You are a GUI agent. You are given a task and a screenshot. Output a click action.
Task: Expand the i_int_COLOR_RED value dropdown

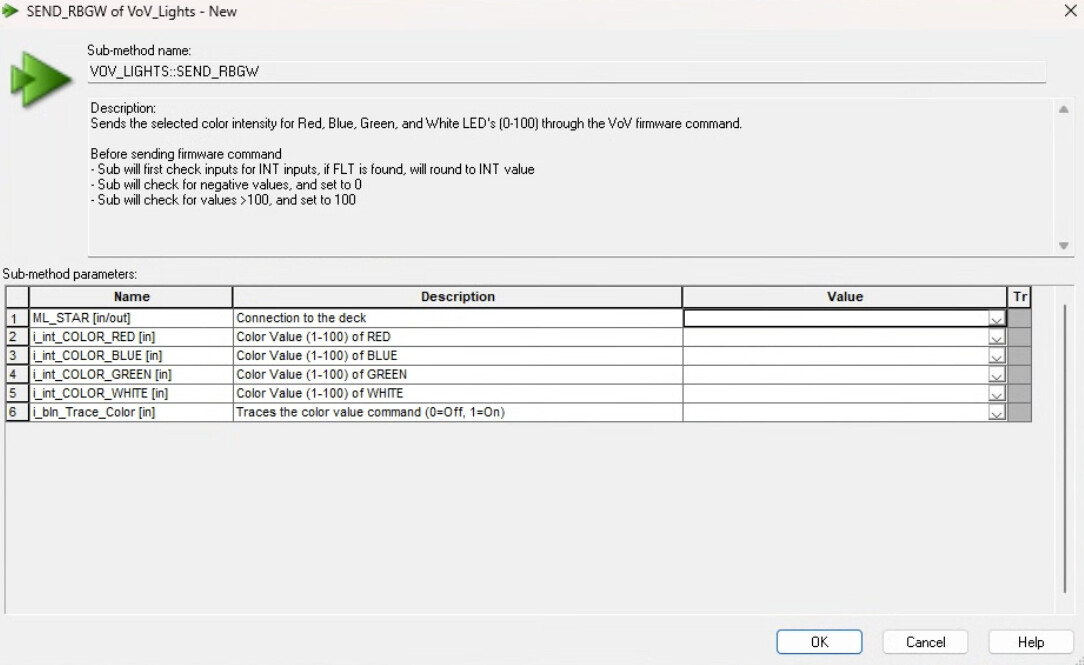pyautogui.click(x=996, y=337)
